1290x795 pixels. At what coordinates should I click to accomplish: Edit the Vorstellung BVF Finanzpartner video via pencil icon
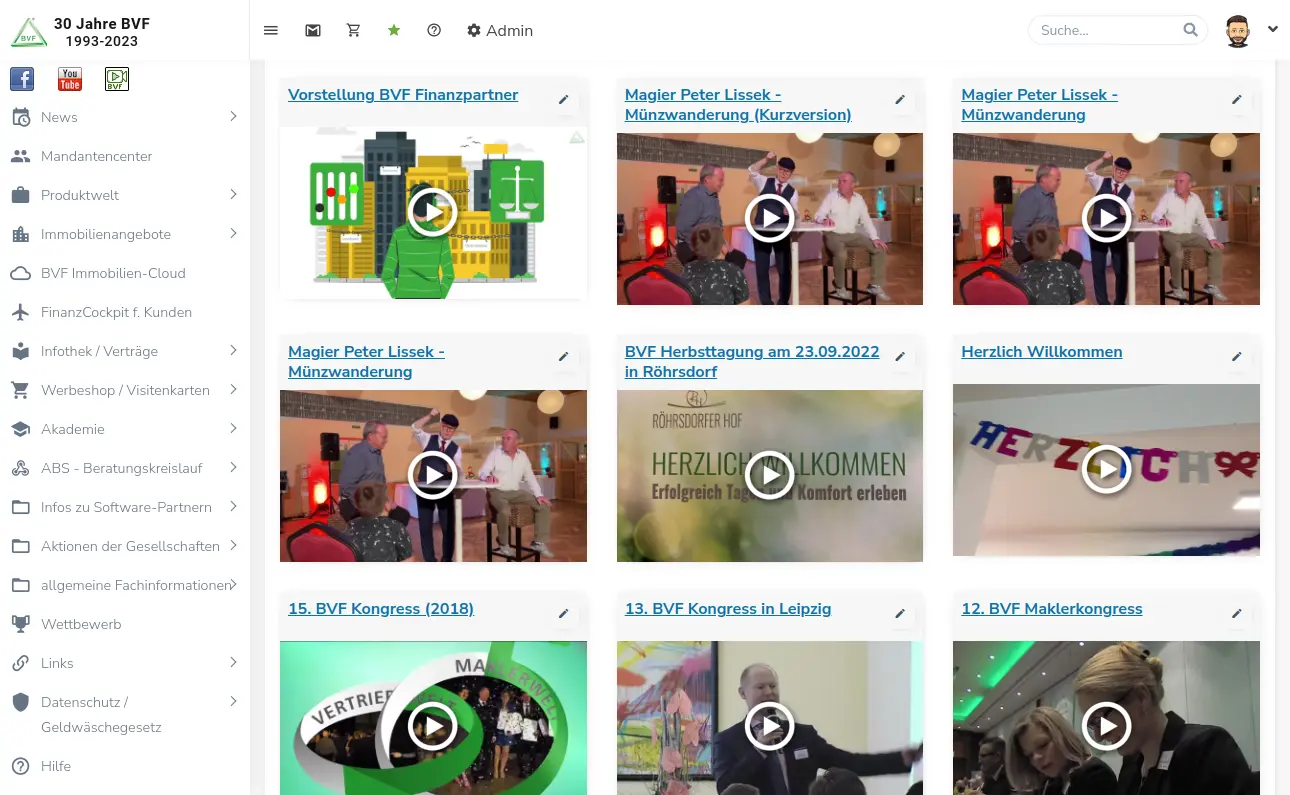point(563,100)
